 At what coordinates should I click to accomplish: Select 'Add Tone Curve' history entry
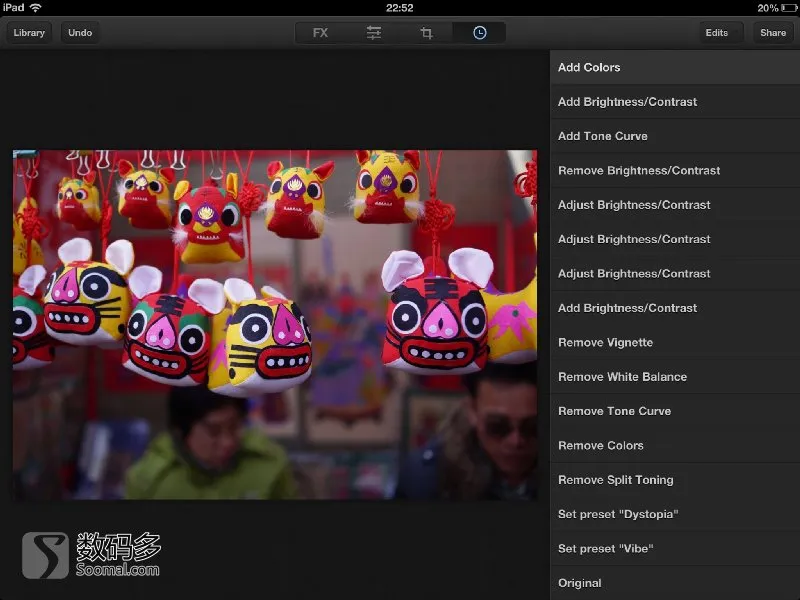tap(675, 136)
